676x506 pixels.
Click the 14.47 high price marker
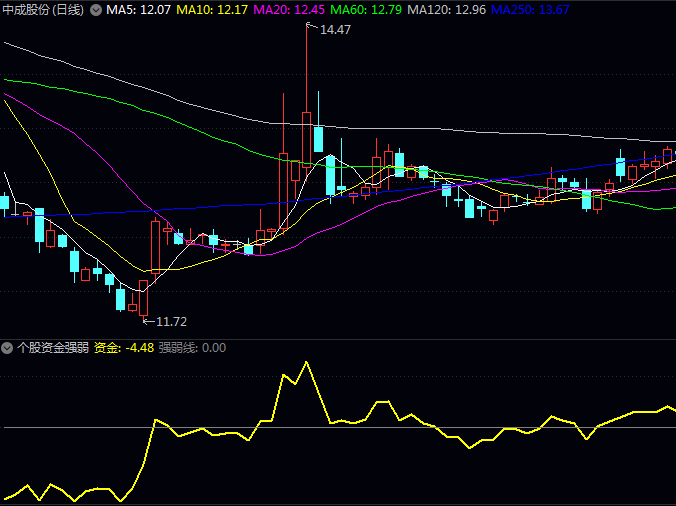pos(335,30)
